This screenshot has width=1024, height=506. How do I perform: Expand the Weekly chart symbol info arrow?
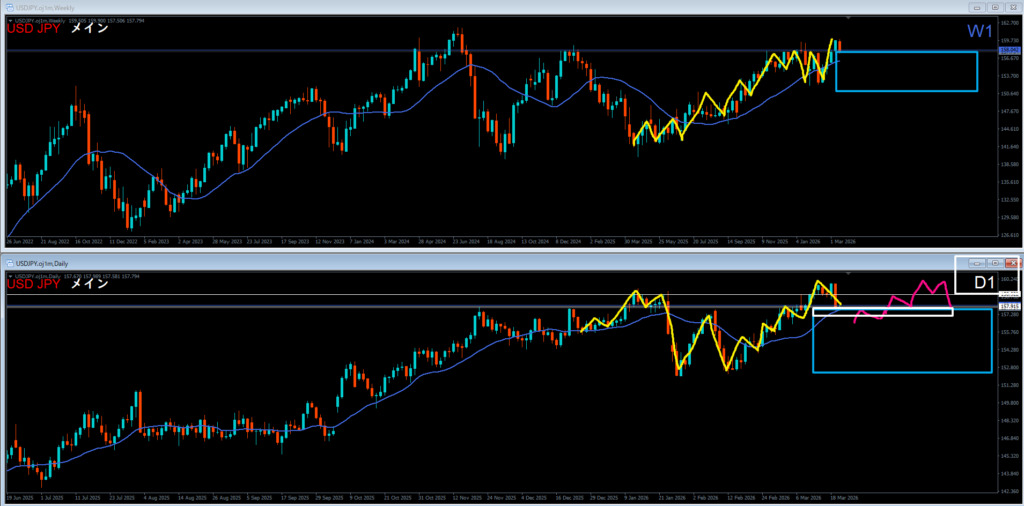click(x=10, y=20)
